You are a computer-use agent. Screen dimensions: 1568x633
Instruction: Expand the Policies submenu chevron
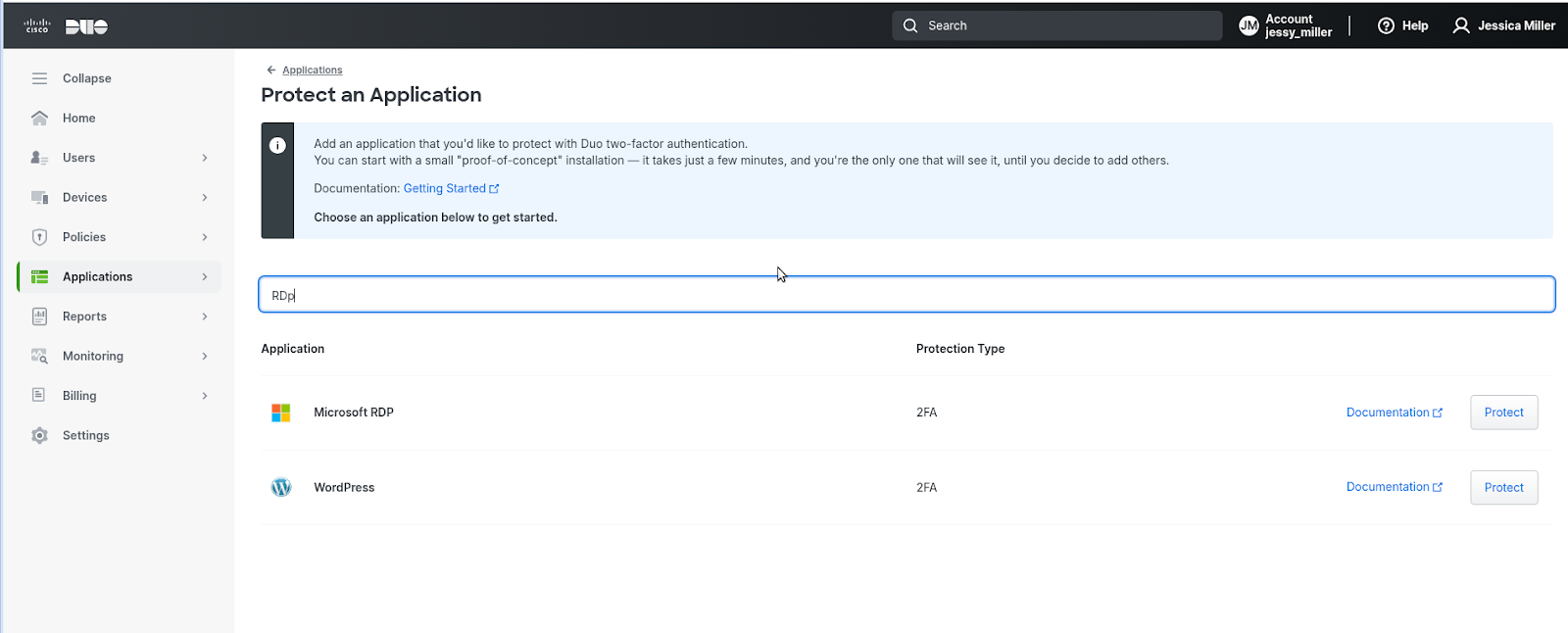click(205, 237)
